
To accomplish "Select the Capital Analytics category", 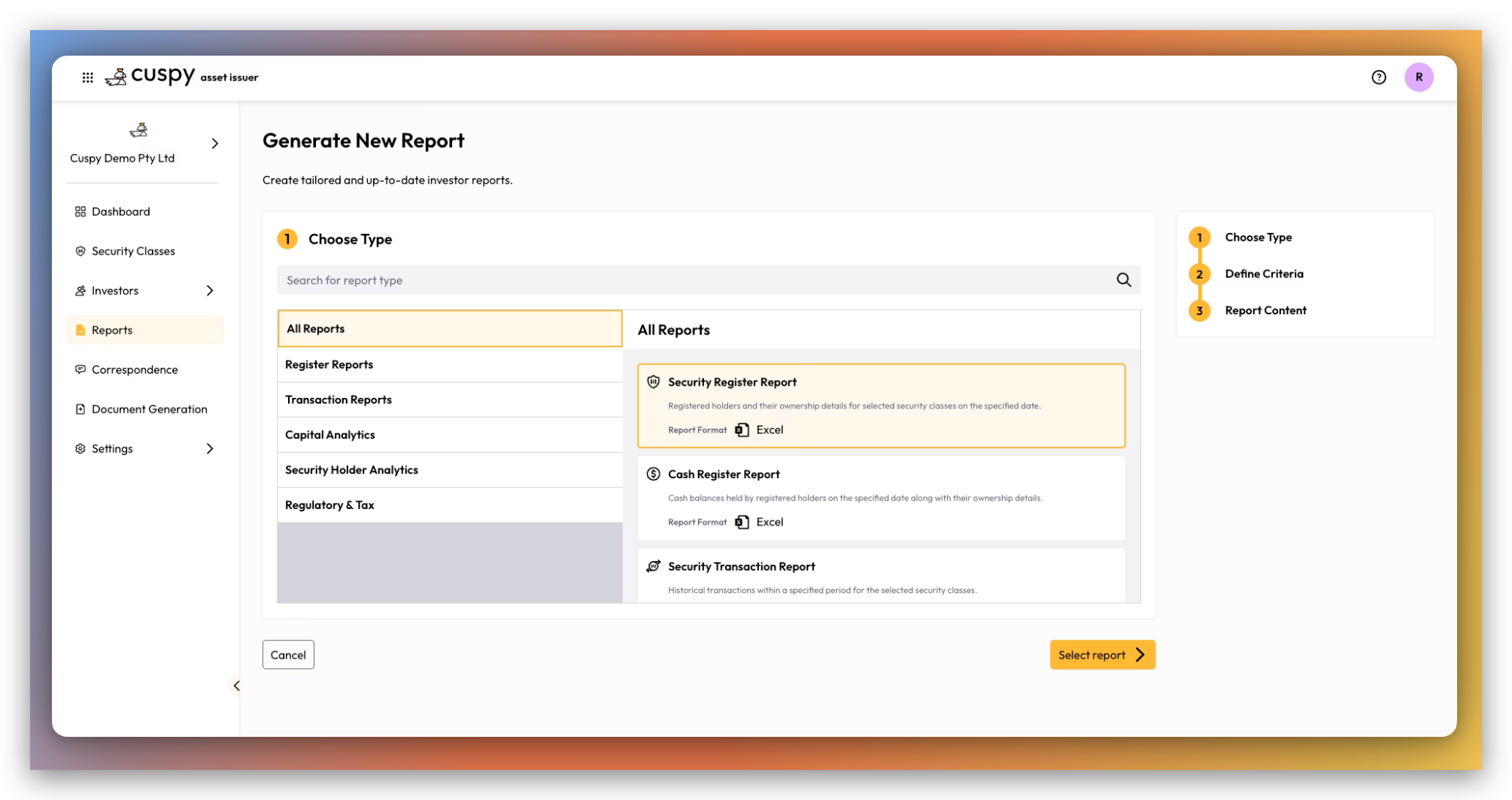I will click(x=450, y=435).
